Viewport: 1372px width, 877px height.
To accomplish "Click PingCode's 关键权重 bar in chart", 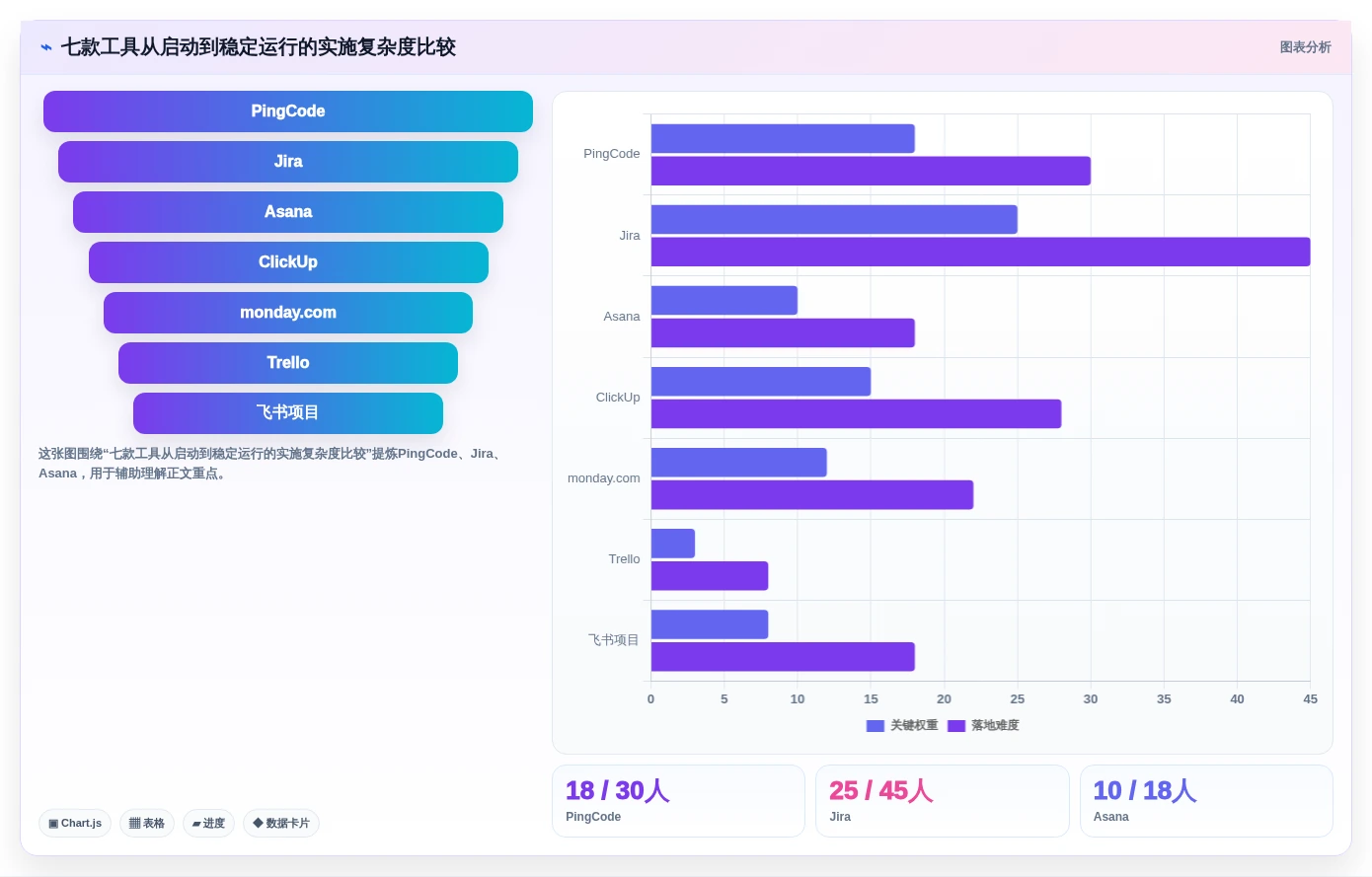I will (x=783, y=139).
